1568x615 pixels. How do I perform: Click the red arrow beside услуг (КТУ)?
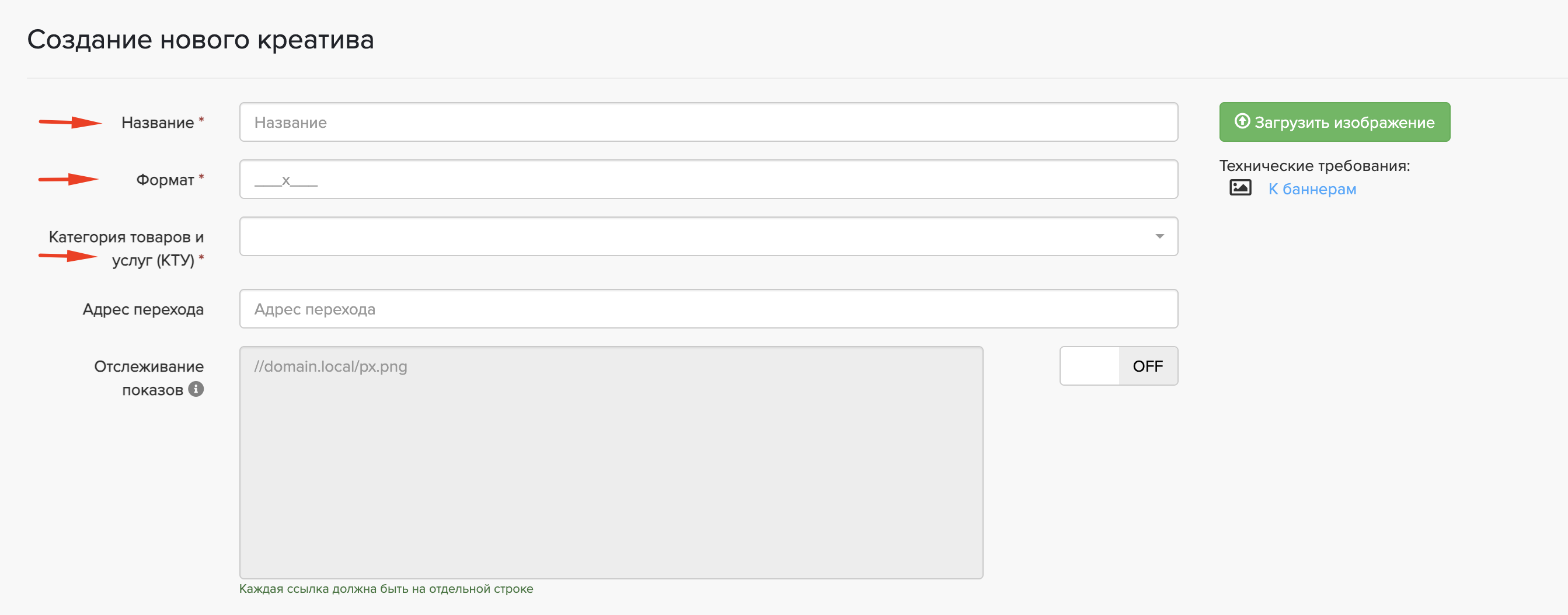pos(68,256)
